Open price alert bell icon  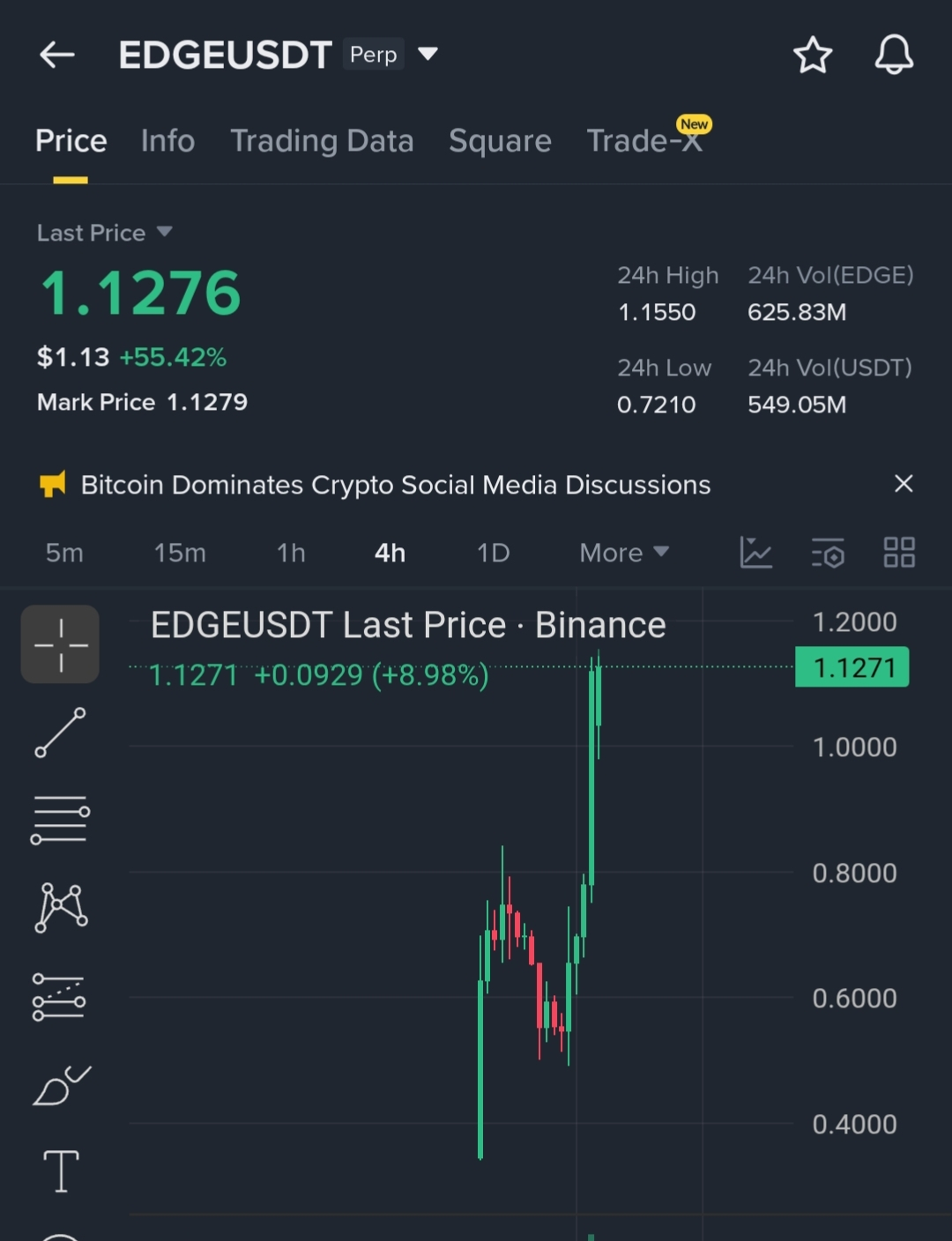(x=894, y=55)
